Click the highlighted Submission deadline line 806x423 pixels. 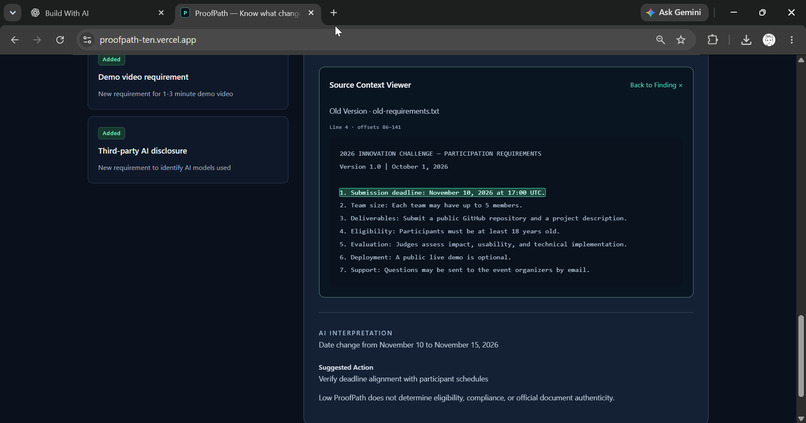[442, 193]
